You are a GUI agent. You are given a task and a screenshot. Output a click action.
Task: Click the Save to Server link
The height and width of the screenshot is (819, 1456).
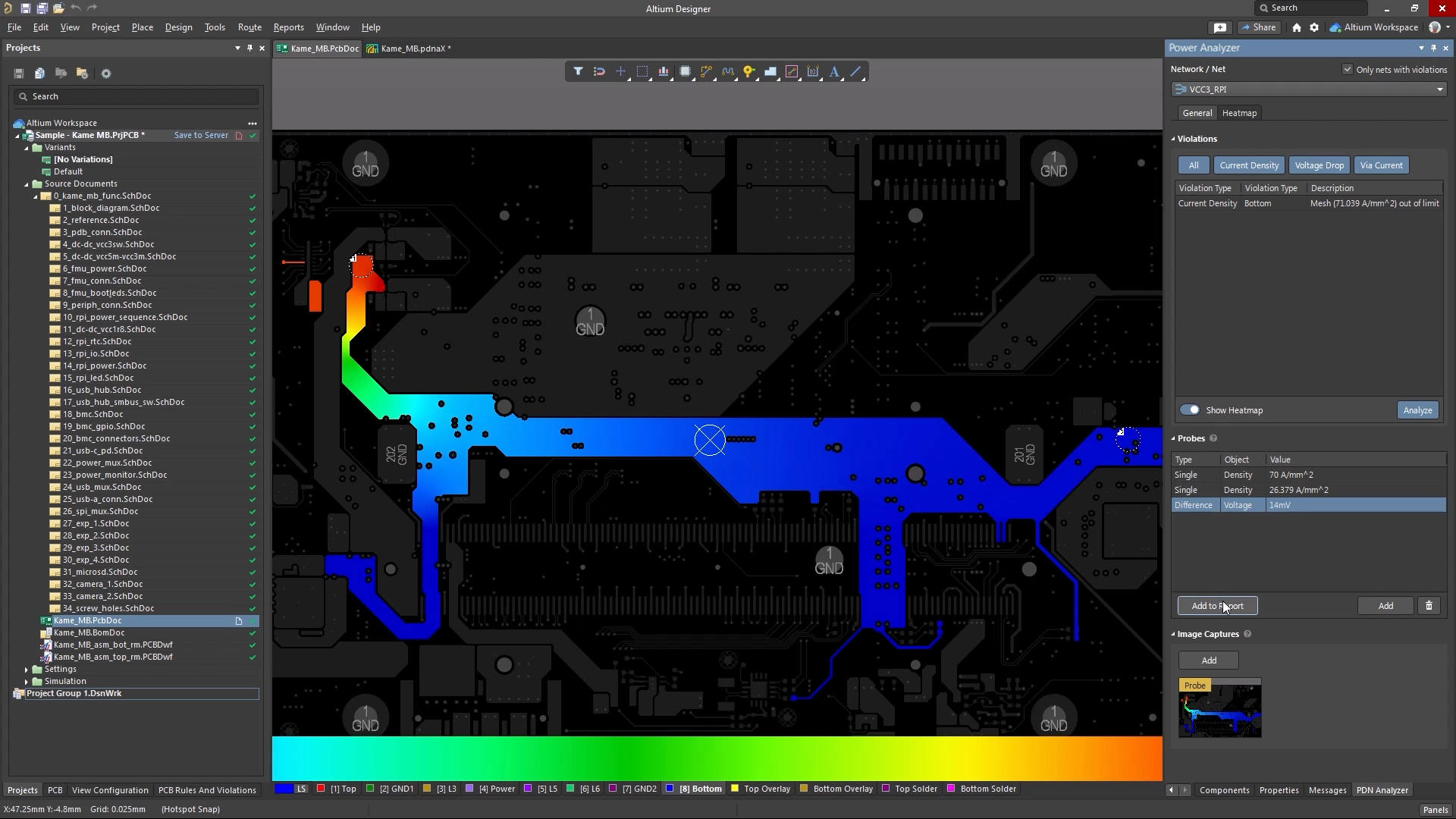coord(201,135)
